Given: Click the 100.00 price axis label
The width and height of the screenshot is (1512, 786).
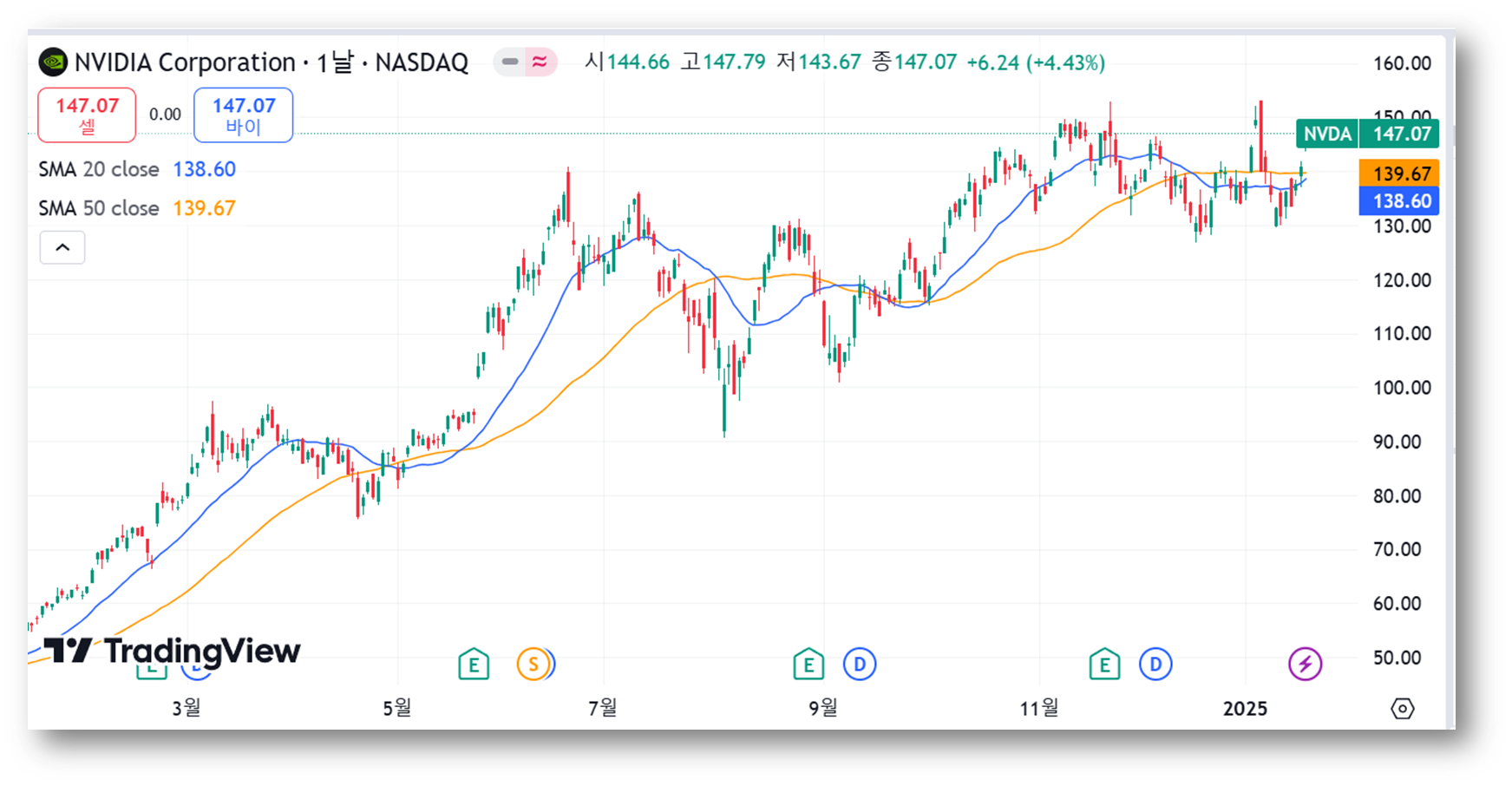Looking at the screenshot, I should 1402,388.
